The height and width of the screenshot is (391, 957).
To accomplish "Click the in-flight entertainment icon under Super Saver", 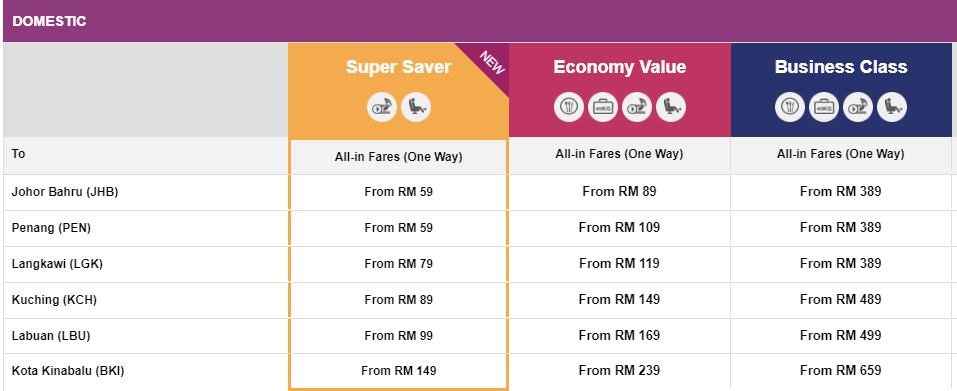I will [382, 108].
